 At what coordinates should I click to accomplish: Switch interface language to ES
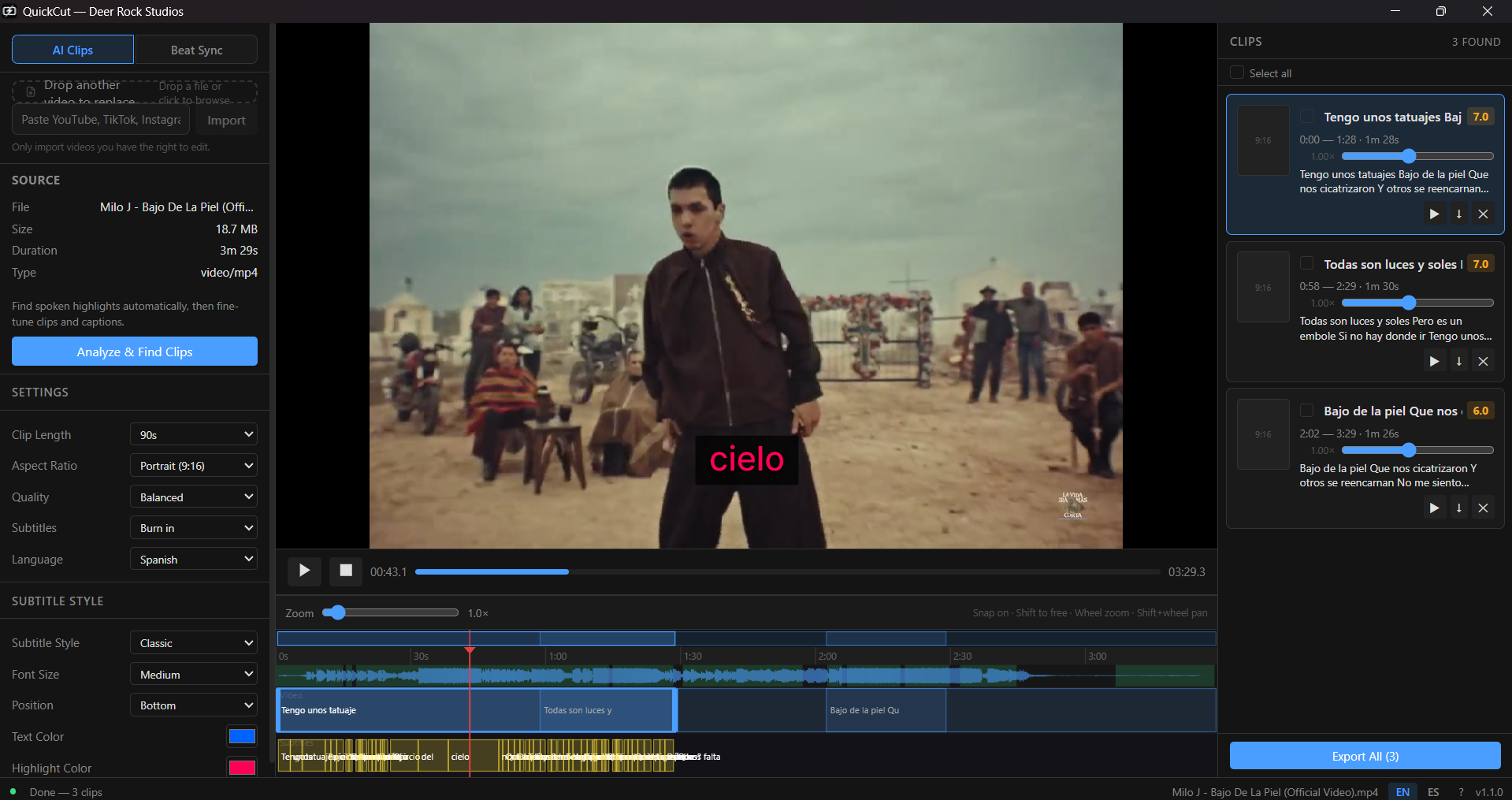click(x=1433, y=792)
